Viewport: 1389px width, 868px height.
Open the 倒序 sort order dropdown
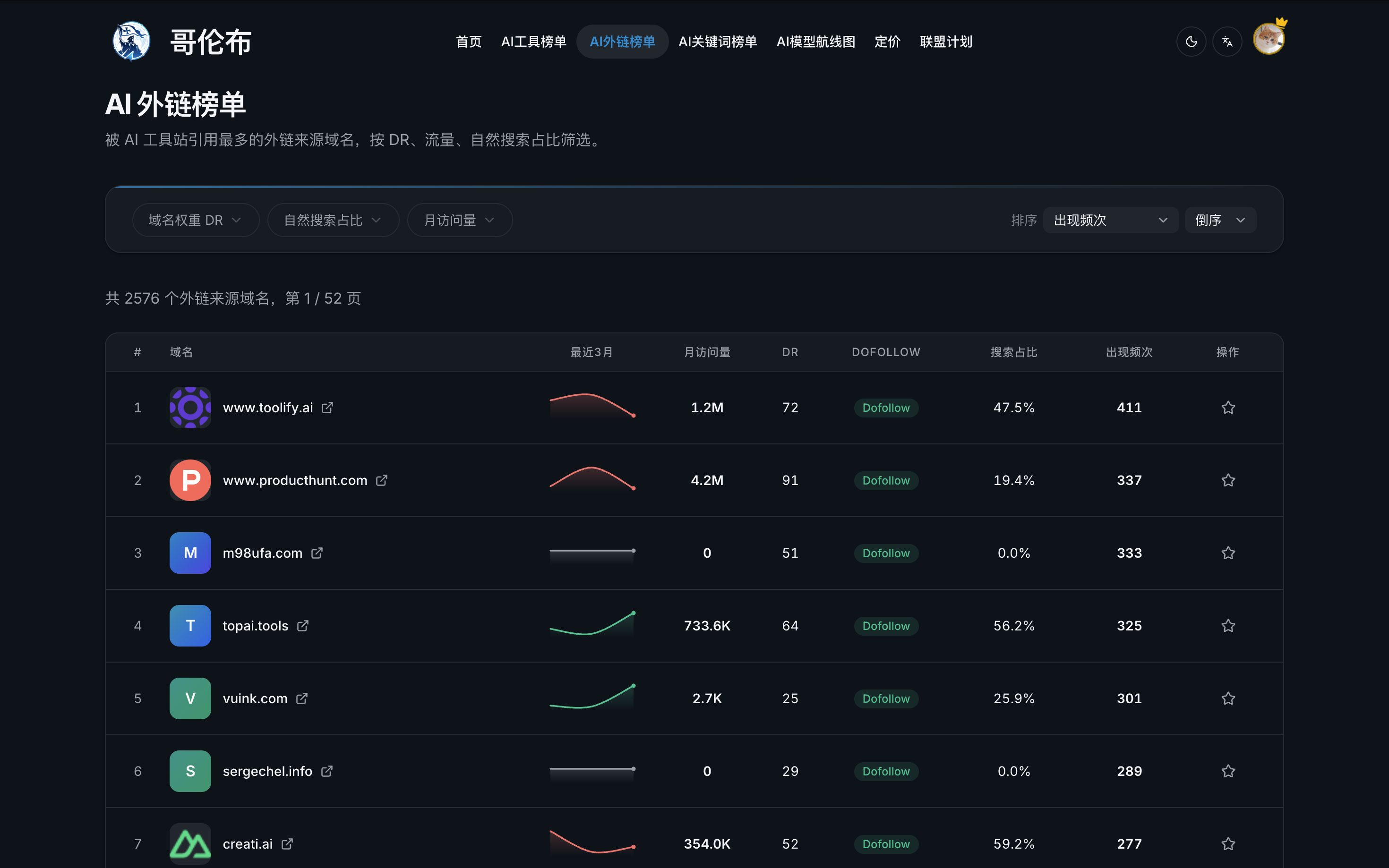tap(1221, 220)
